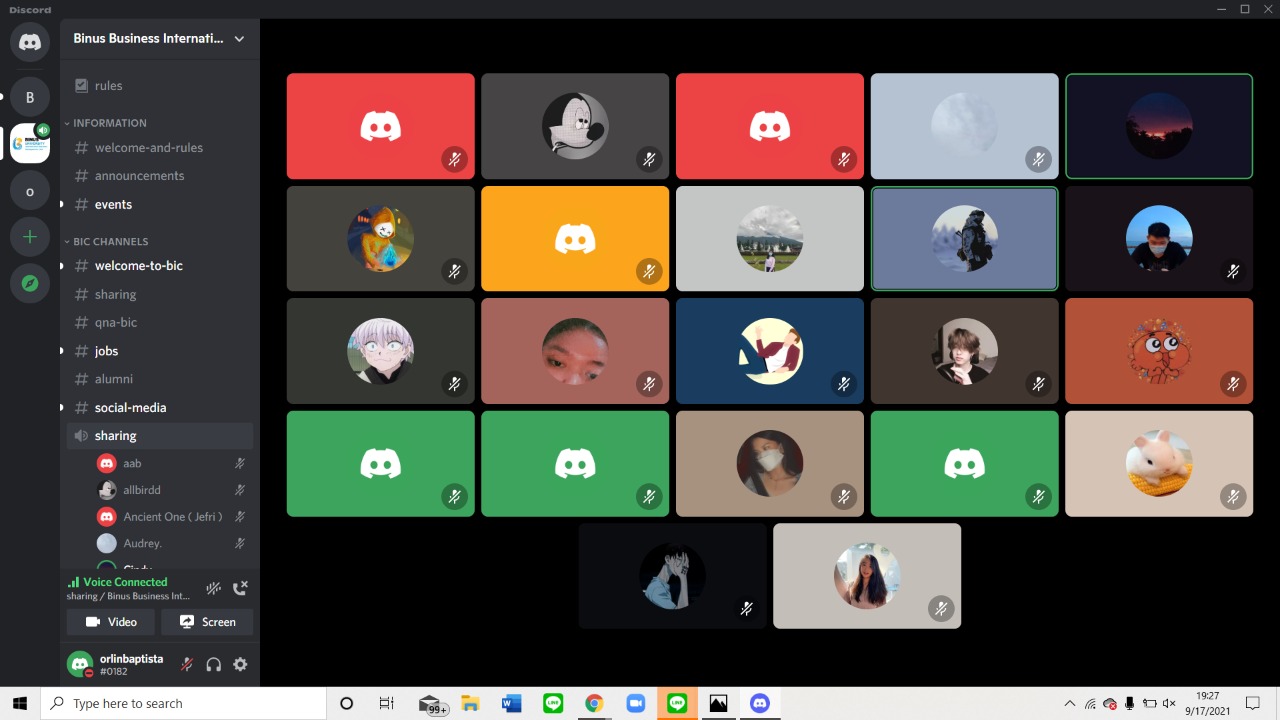Open Windows Start menu
Viewport: 1280px width, 720px height.
point(20,704)
